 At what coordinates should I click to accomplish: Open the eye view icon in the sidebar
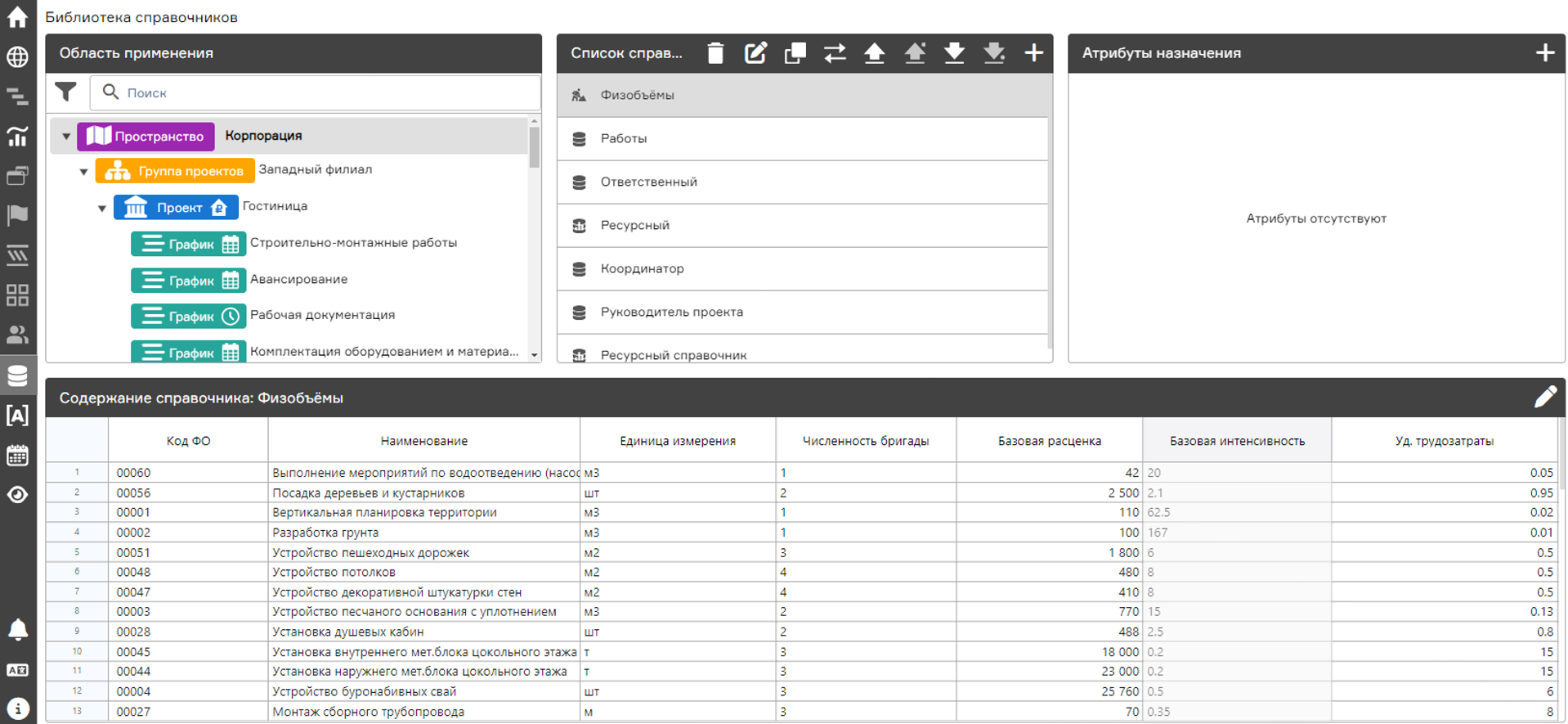click(17, 495)
